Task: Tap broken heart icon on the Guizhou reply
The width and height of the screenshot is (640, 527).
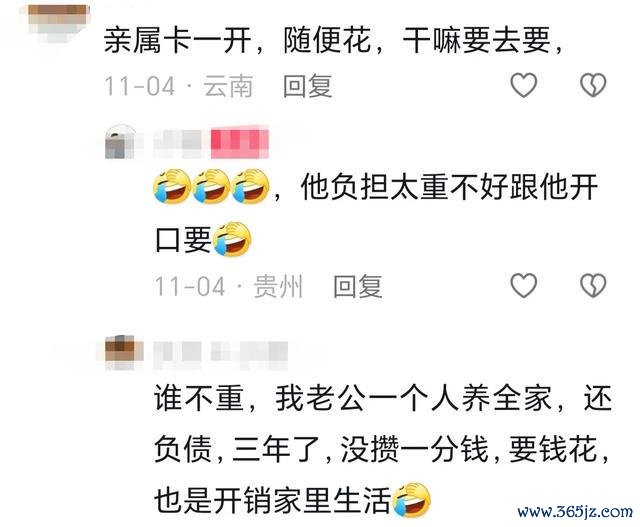Action: 593,285
